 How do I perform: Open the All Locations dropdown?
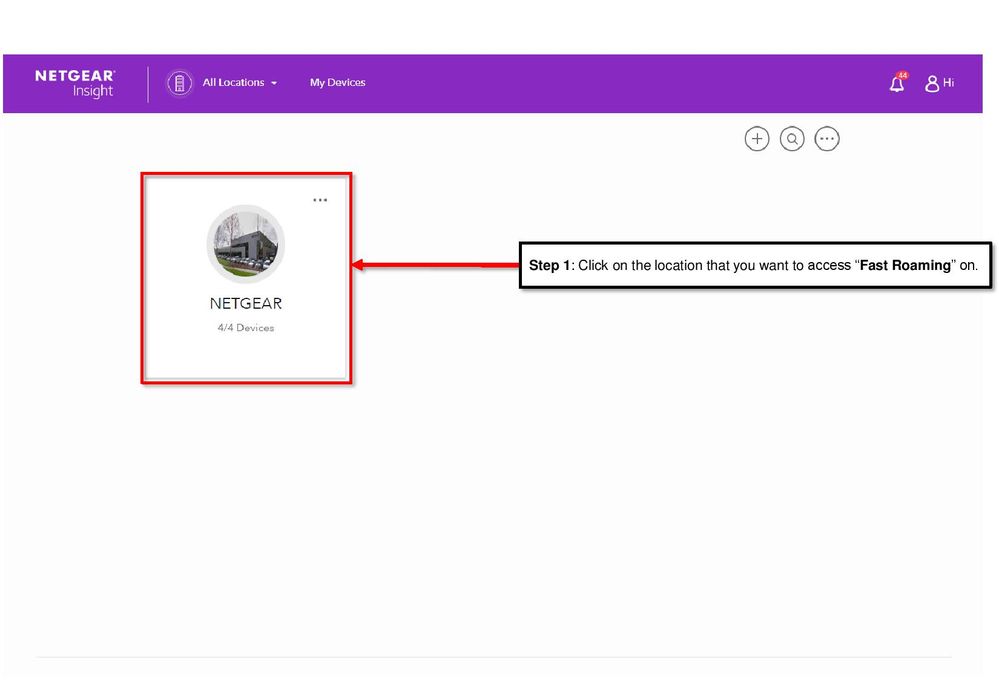tap(240, 83)
